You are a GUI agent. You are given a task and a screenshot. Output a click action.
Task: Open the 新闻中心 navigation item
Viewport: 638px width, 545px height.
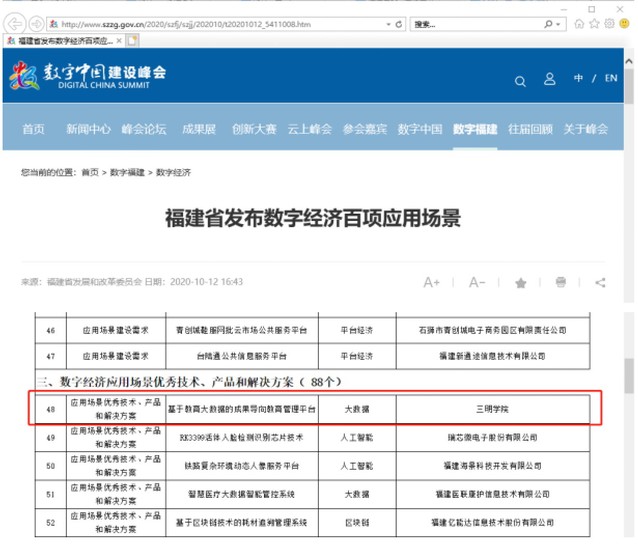(88, 129)
